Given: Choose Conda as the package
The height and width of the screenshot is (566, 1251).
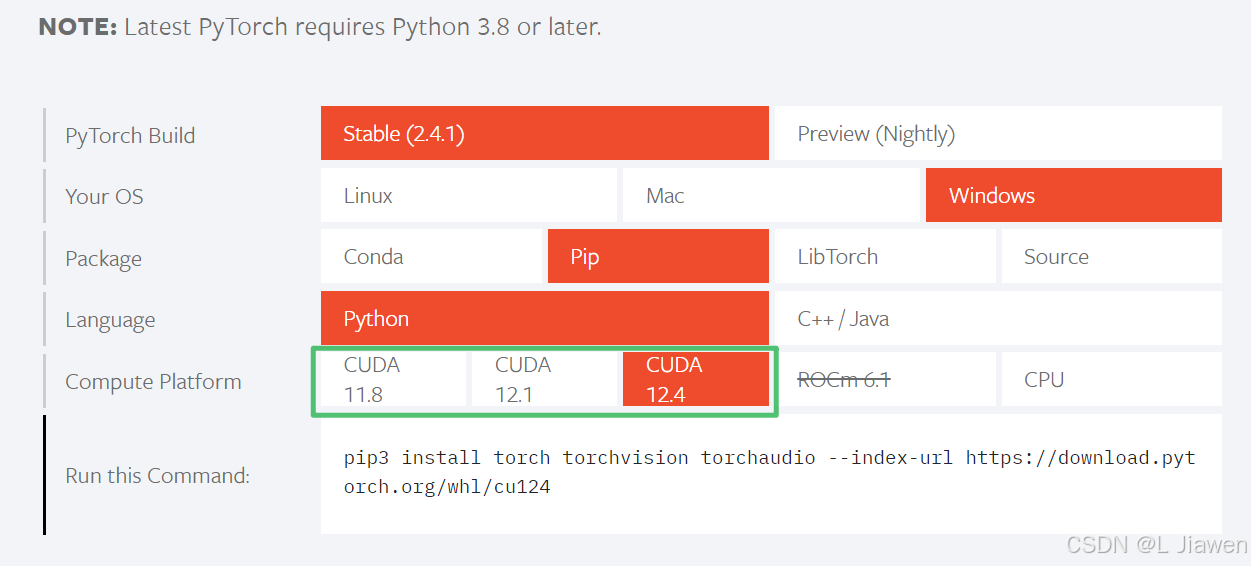Looking at the screenshot, I should pos(431,256).
